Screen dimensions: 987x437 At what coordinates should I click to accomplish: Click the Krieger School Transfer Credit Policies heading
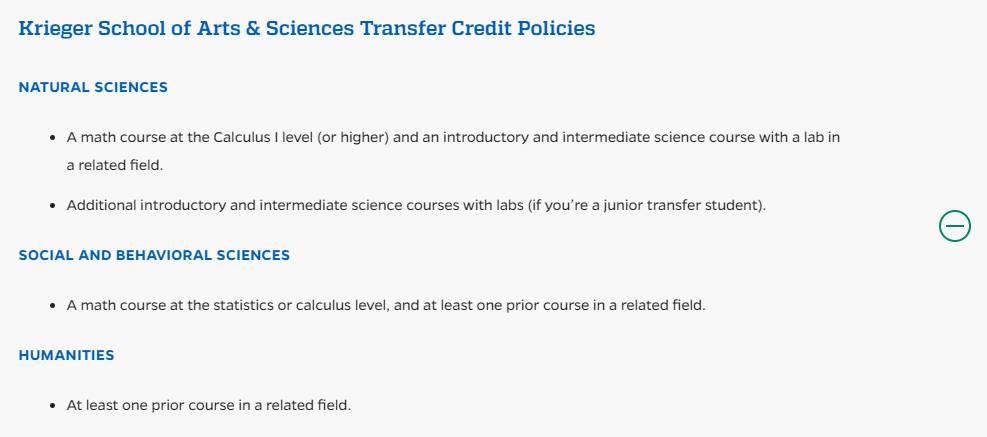click(x=307, y=28)
